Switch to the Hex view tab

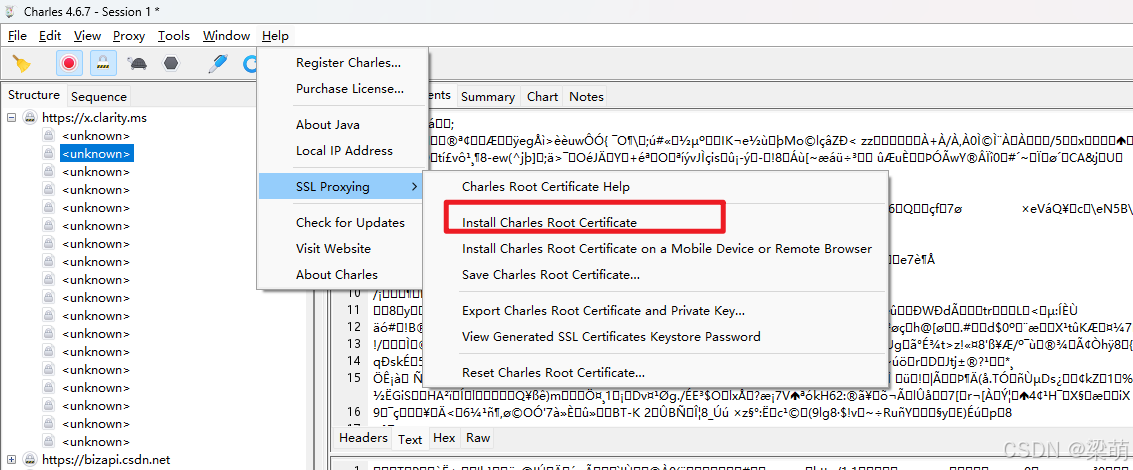pos(444,438)
